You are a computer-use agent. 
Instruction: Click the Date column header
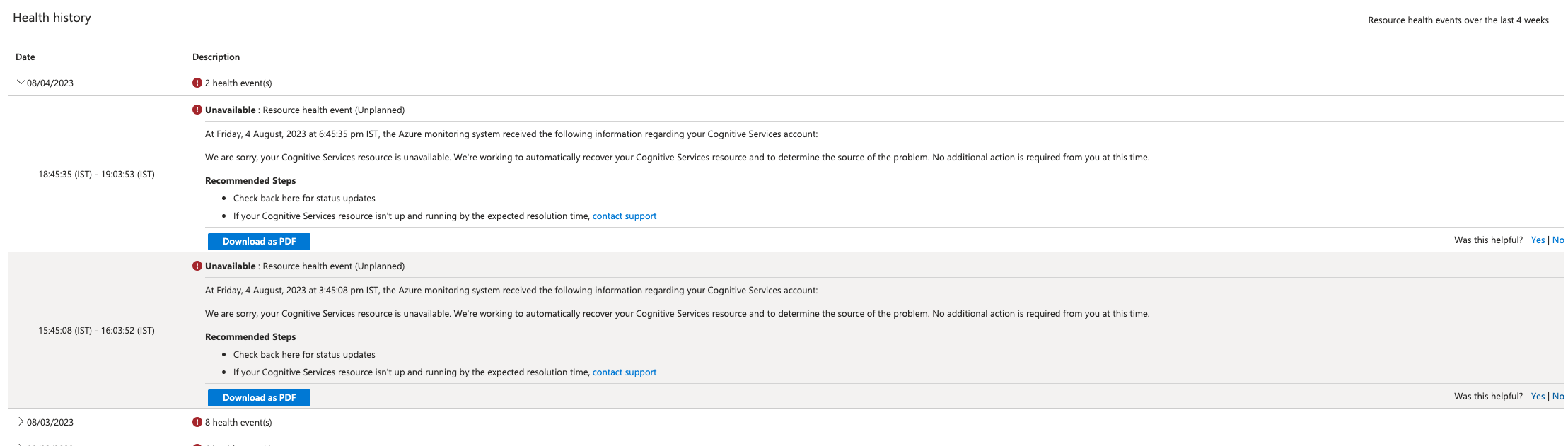(25, 57)
